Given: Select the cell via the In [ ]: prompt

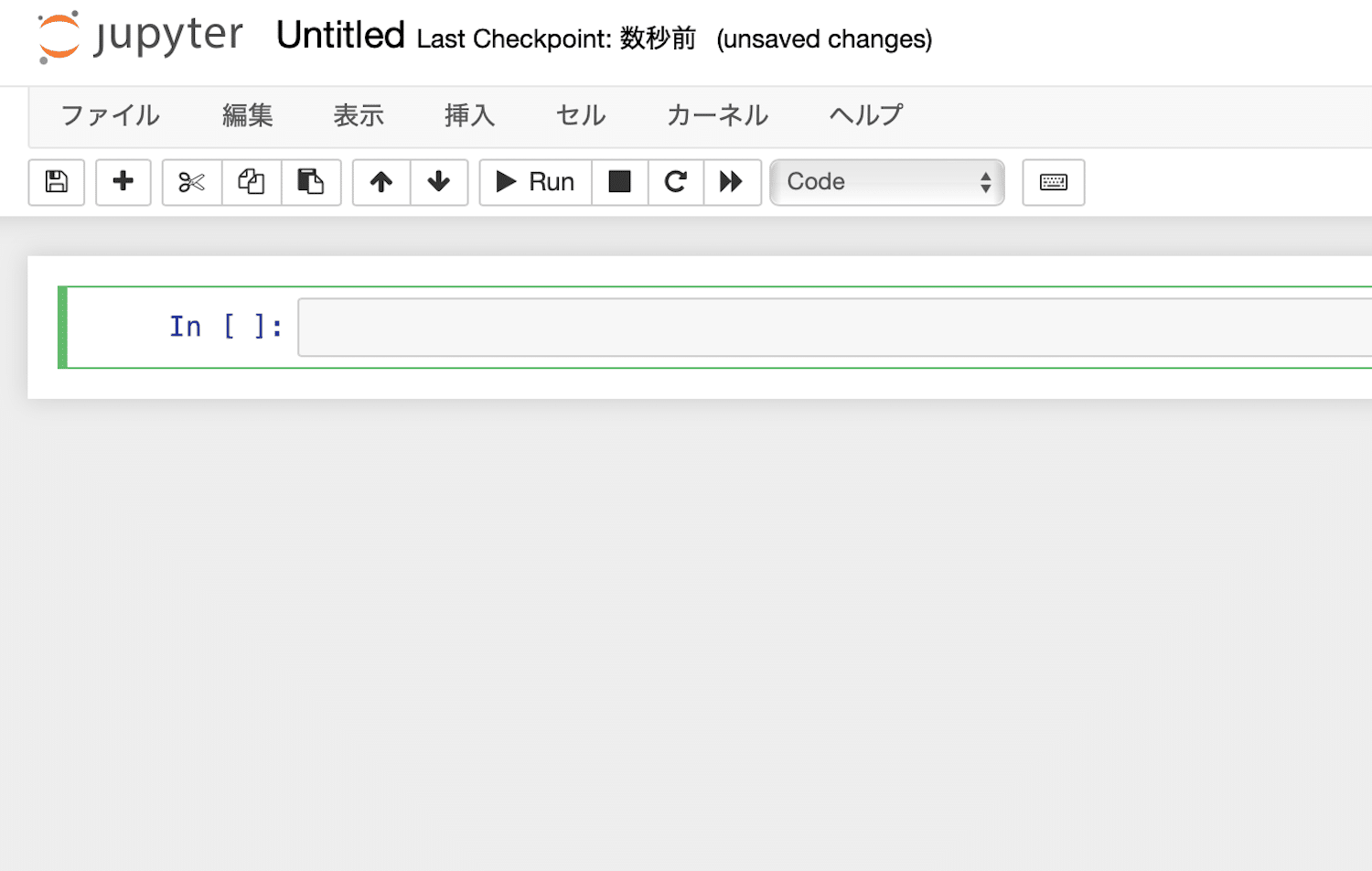Looking at the screenshot, I should click(x=226, y=327).
